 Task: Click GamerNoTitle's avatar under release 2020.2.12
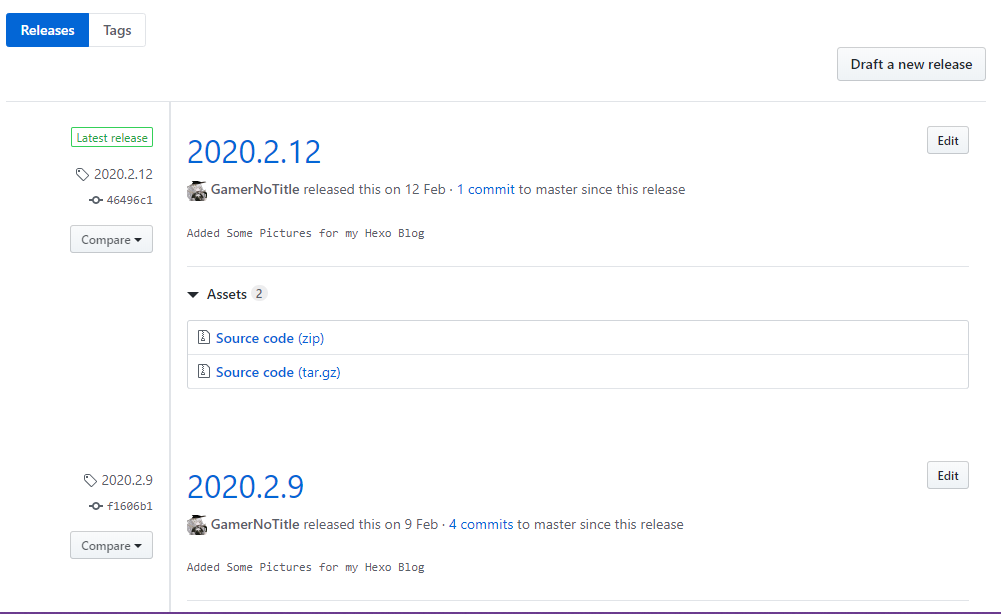click(197, 190)
